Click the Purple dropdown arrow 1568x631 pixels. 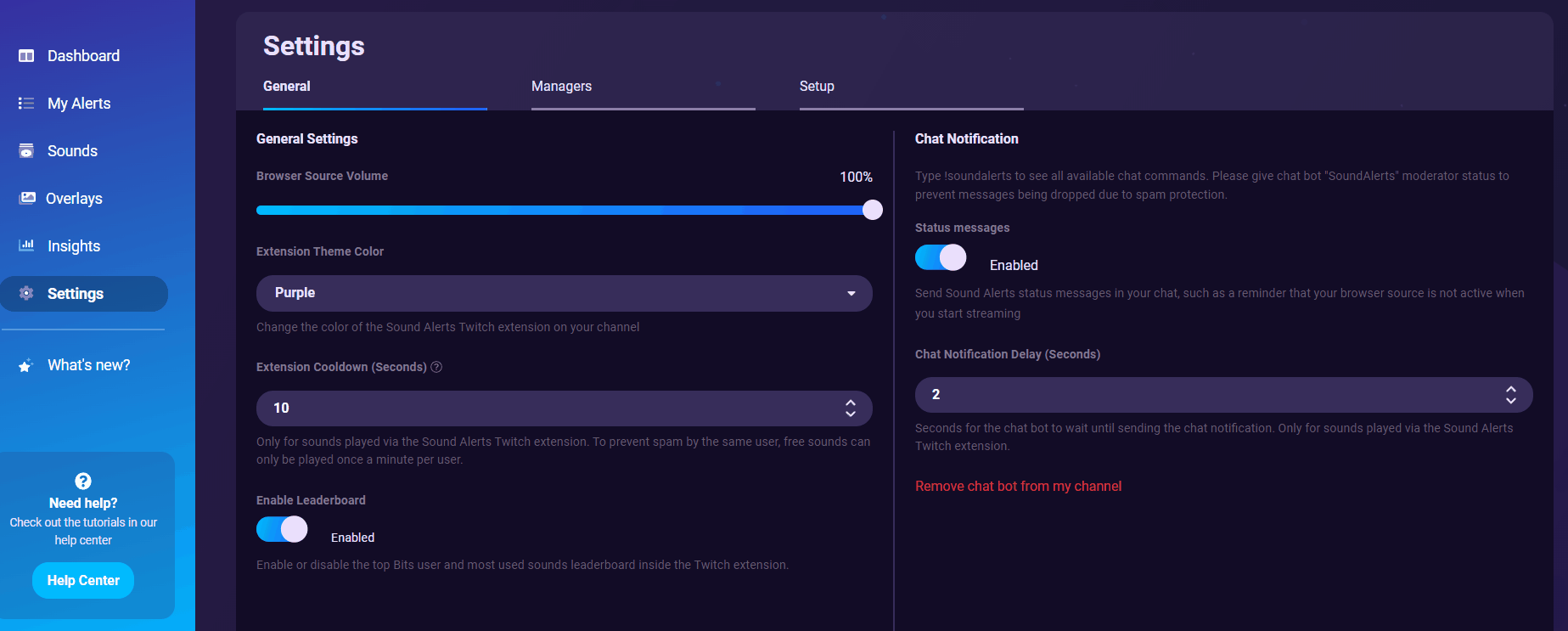coord(851,294)
